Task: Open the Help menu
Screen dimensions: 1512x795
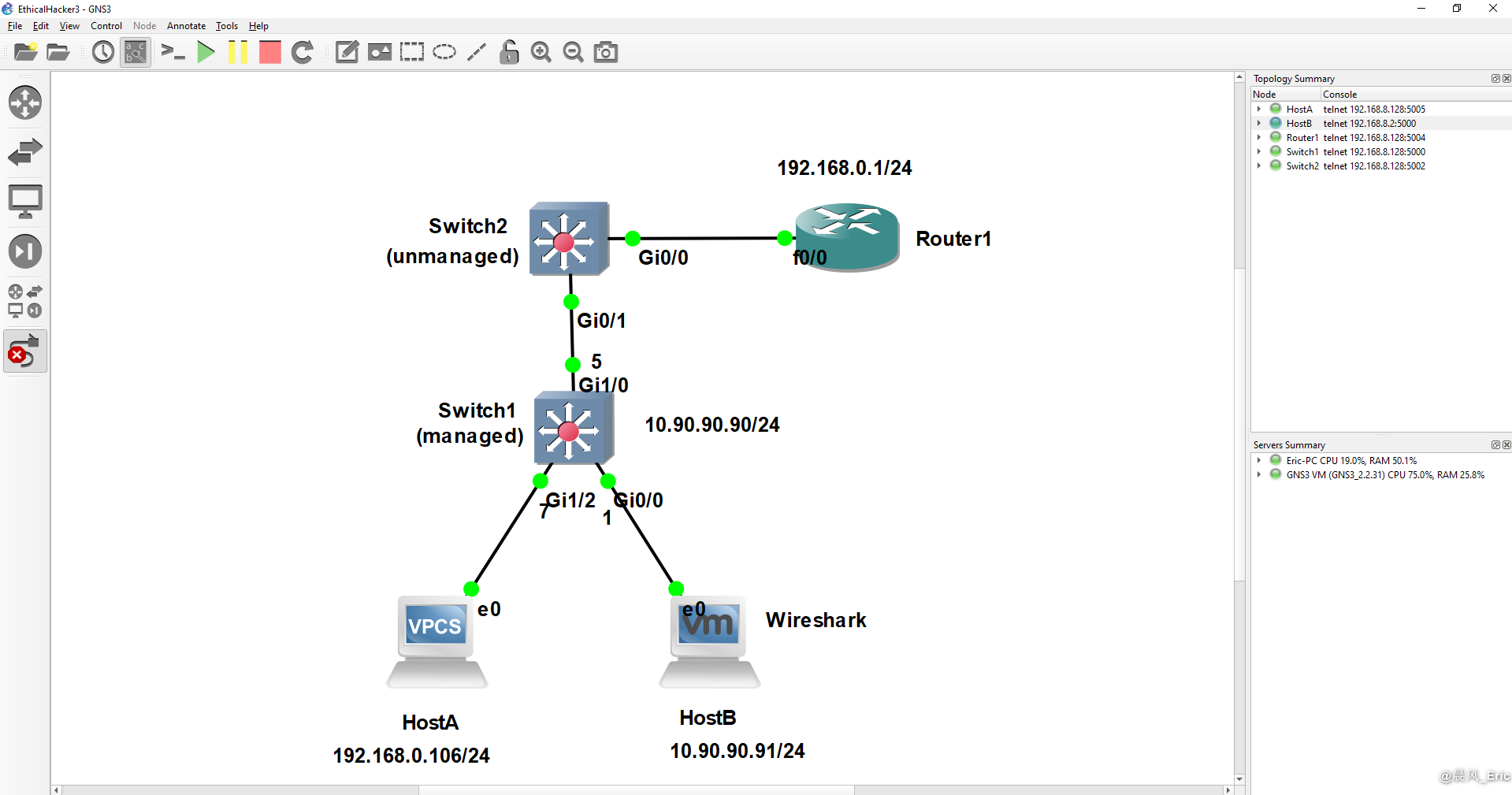Action: click(258, 26)
